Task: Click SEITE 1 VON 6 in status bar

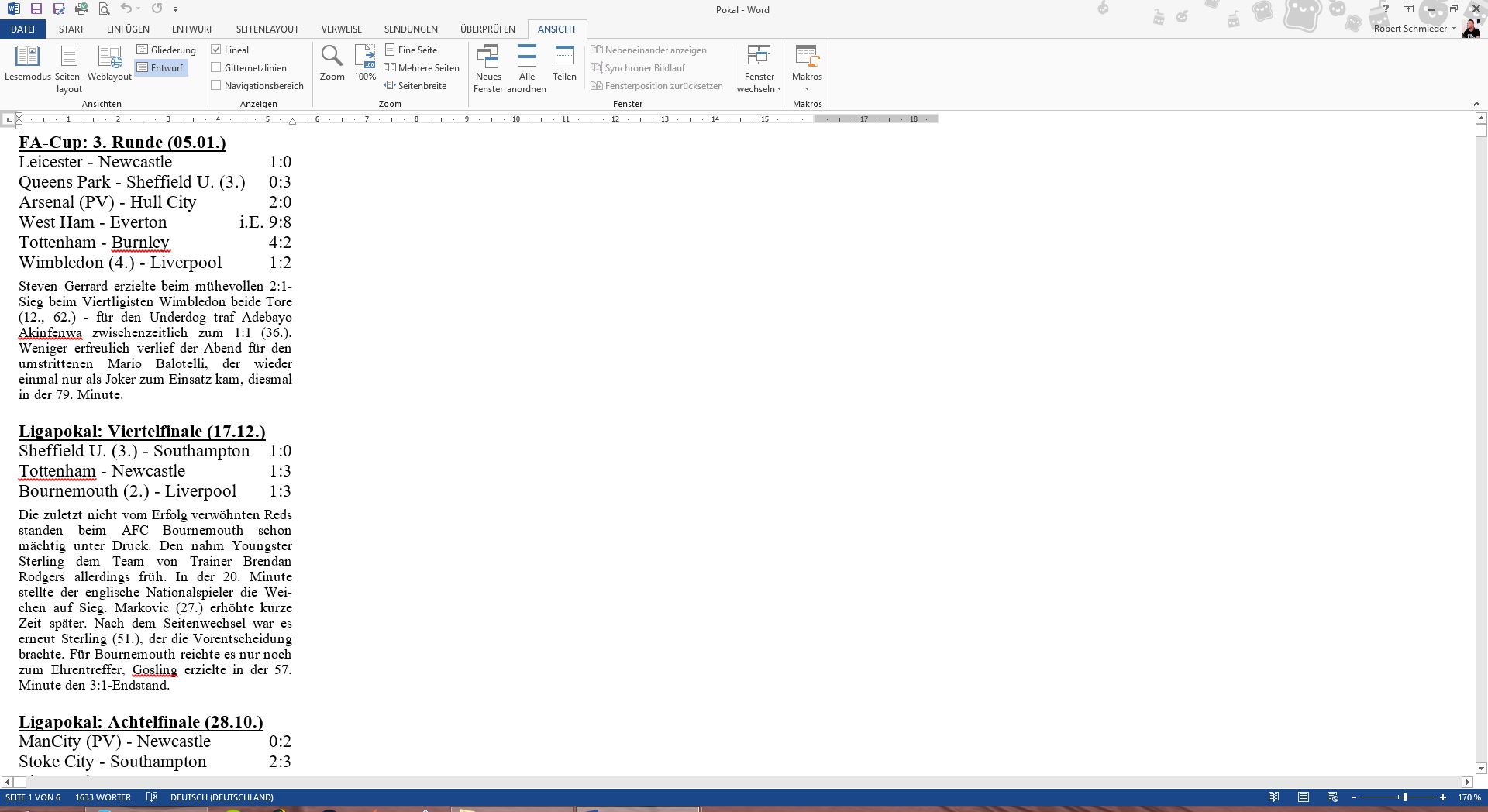Action: click(33, 797)
